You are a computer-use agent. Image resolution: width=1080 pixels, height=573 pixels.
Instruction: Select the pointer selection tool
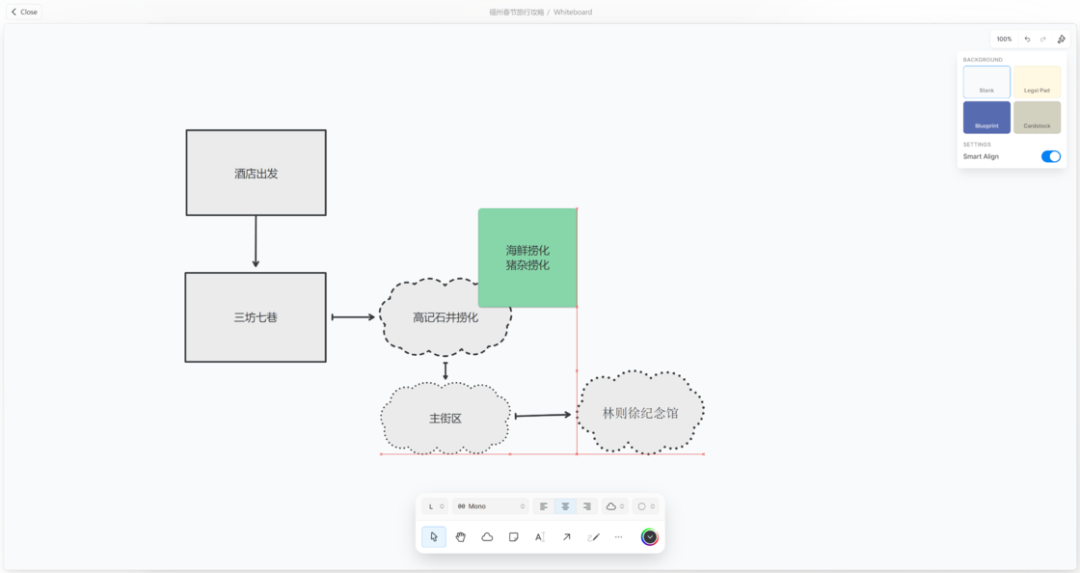(433, 536)
